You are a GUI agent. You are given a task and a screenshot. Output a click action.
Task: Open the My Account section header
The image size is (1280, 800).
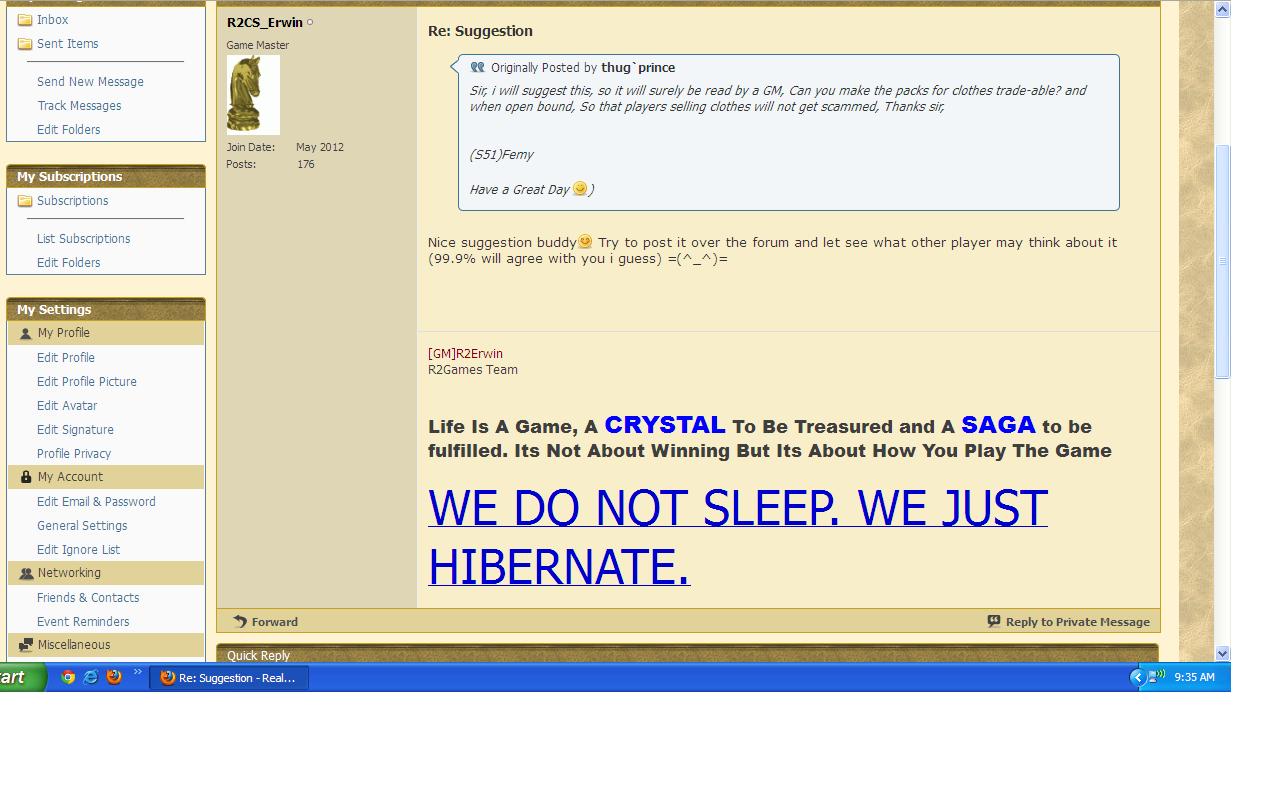click(70, 477)
